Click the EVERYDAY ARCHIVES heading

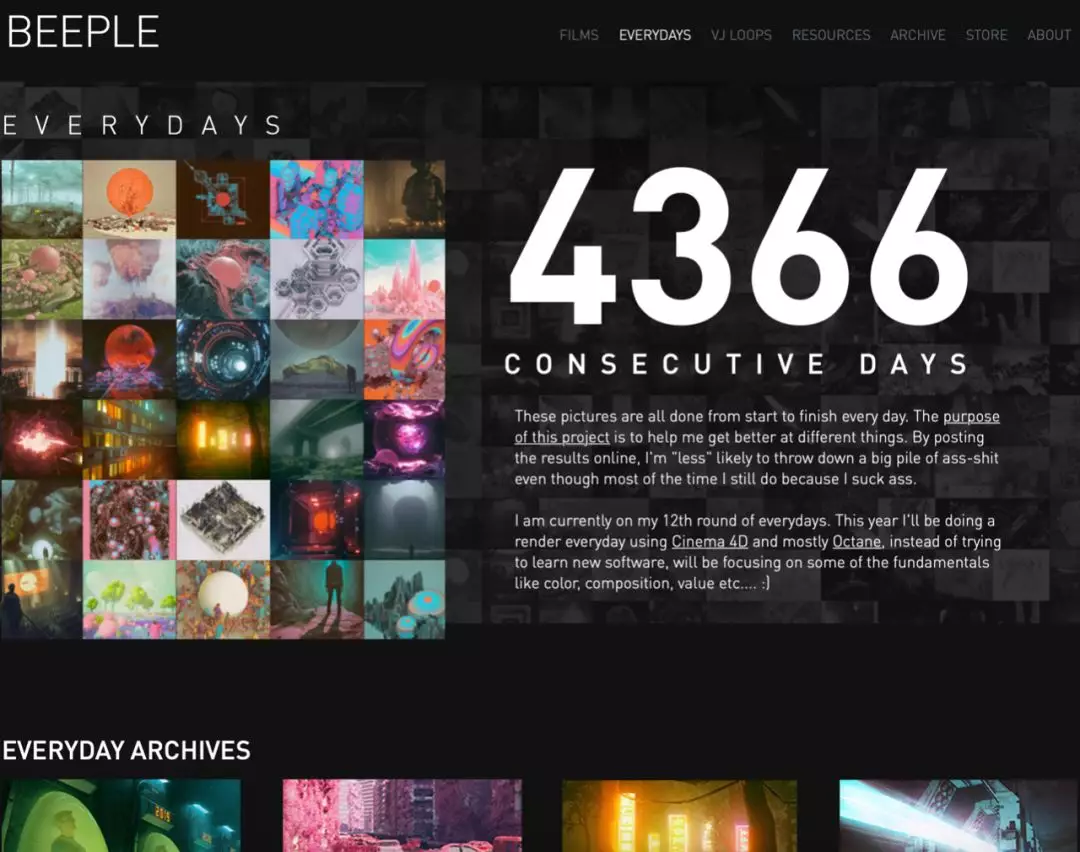[x=126, y=750]
